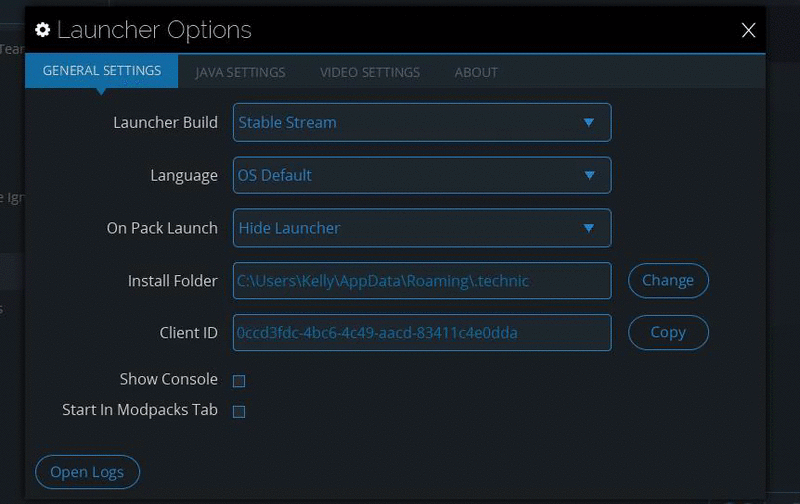The width and height of the screenshot is (800, 504).
Task: Click the Install Folder label
Action: pos(172,281)
